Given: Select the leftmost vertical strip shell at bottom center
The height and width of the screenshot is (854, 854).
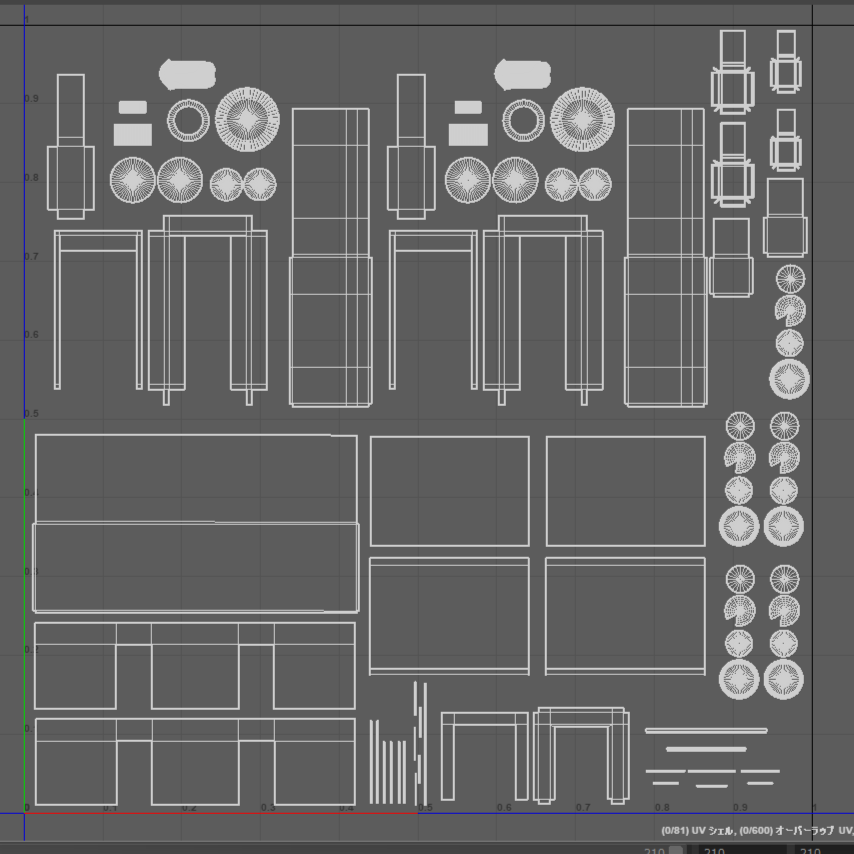Looking at the screenshot, I should (x=372, y=760).
